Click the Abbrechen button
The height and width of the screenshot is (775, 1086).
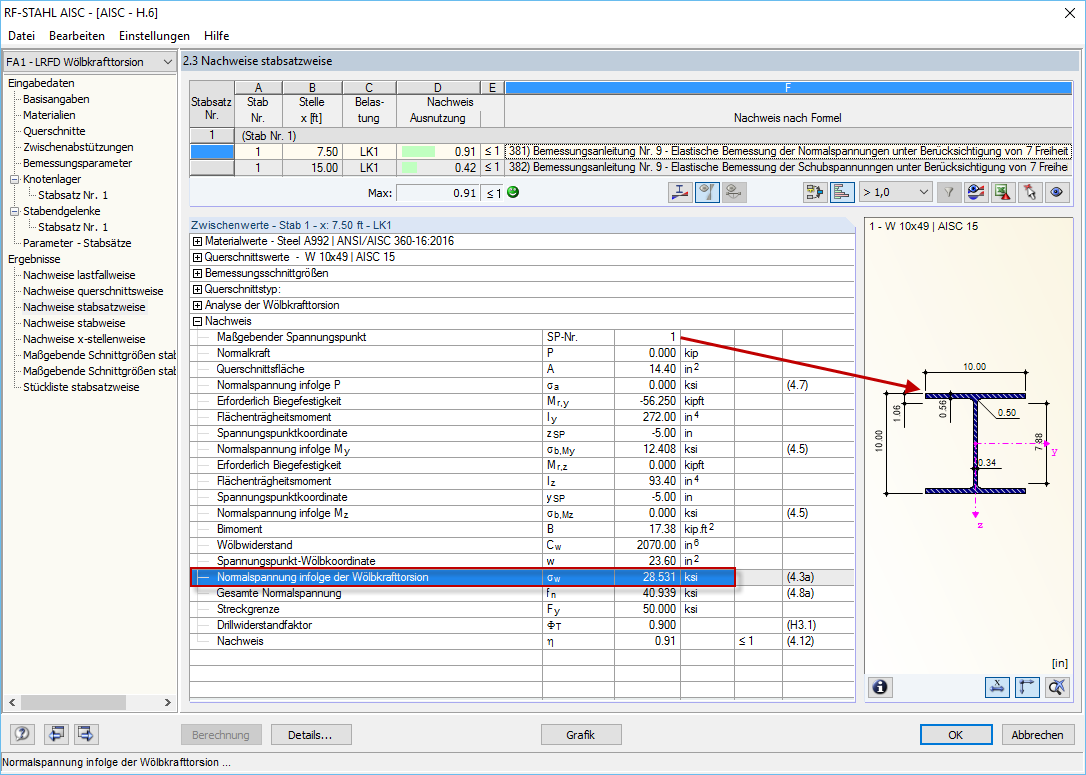pyautogui.click(x=1037, y=735)
